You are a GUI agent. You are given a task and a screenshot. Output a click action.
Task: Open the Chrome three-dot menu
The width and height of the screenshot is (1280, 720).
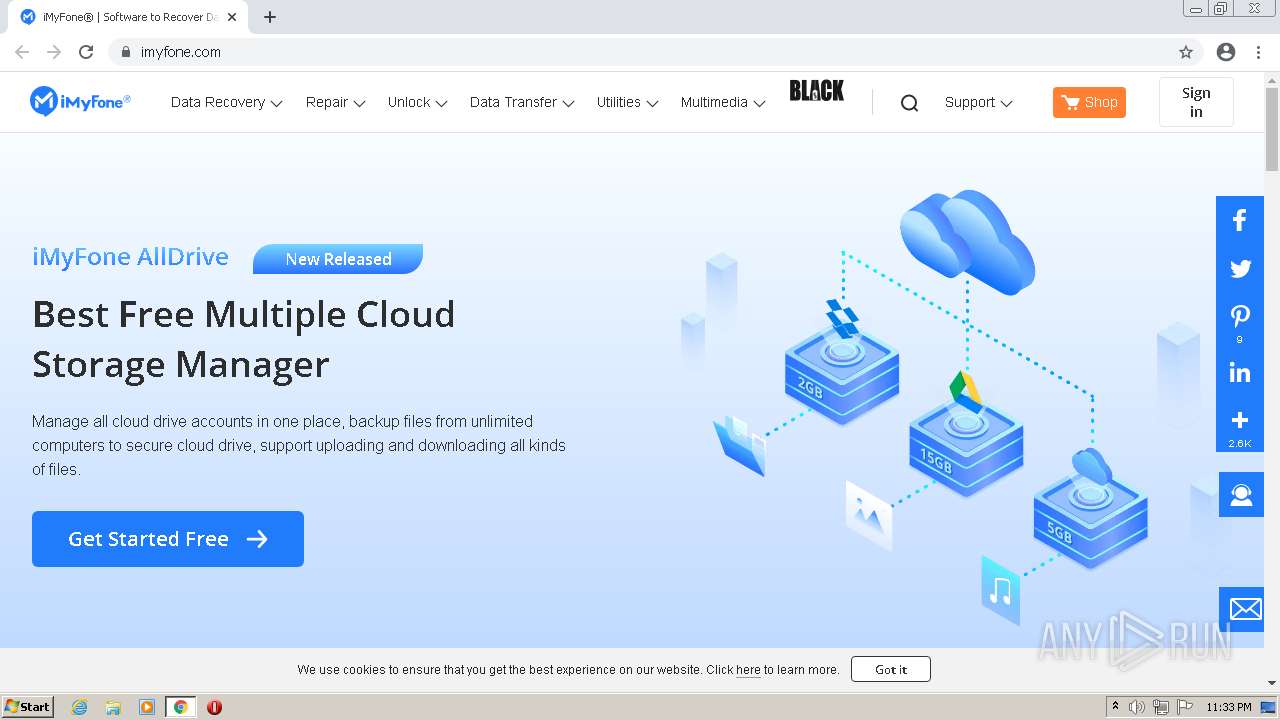1258,52
